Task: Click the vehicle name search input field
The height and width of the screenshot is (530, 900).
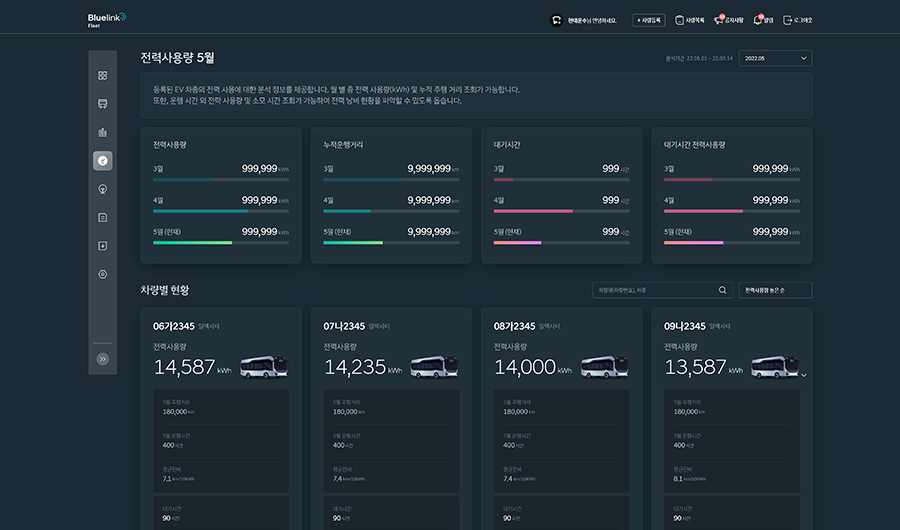Action: 655,290
